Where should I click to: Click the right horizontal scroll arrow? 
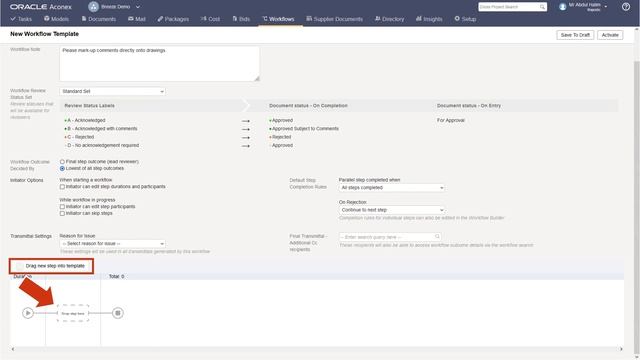(x=621, y=349)
